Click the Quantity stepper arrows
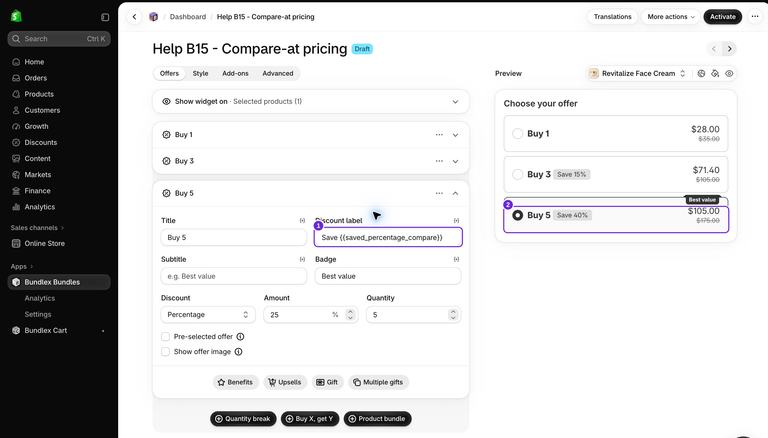 click(x=453, y=315)
